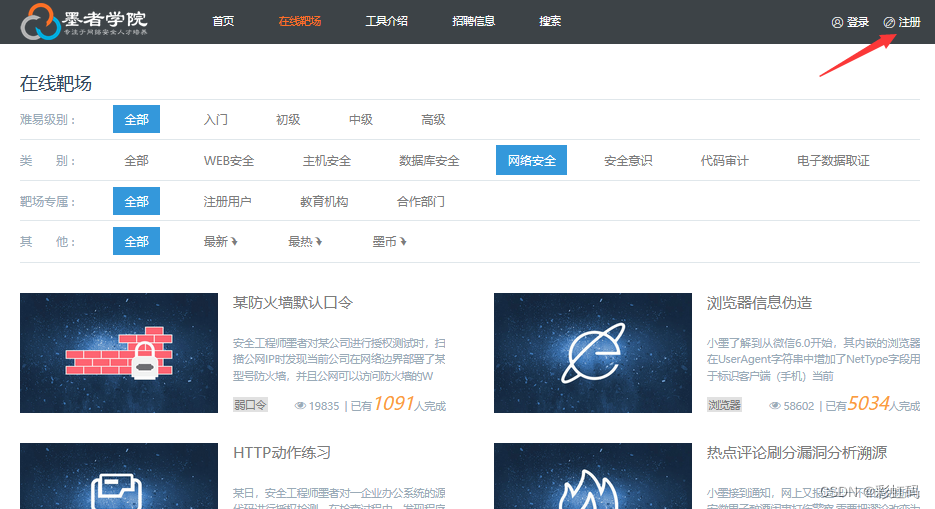
Task: Open the HTTP动作练习 folder thumbnail
Action: [119, 476]
